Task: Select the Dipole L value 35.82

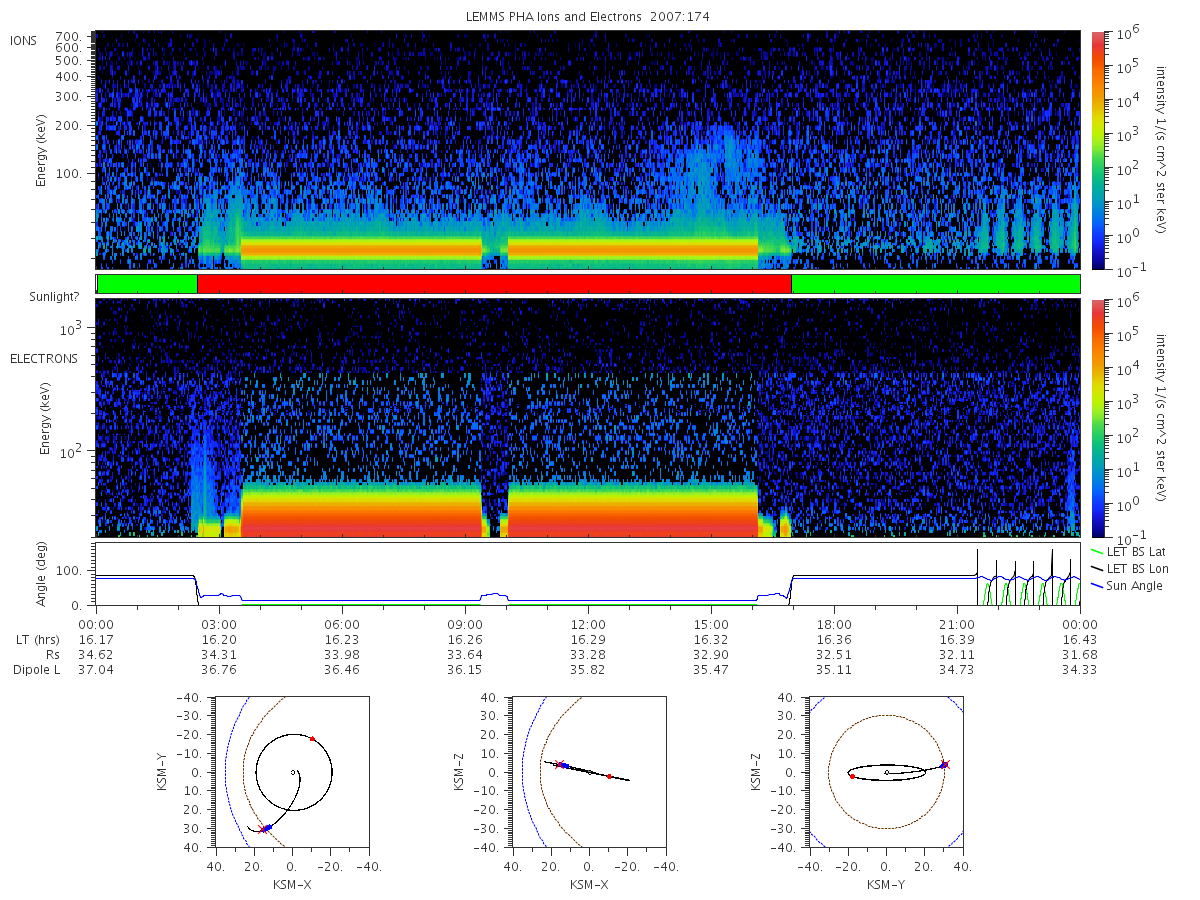Action: (x=588, y=669)
